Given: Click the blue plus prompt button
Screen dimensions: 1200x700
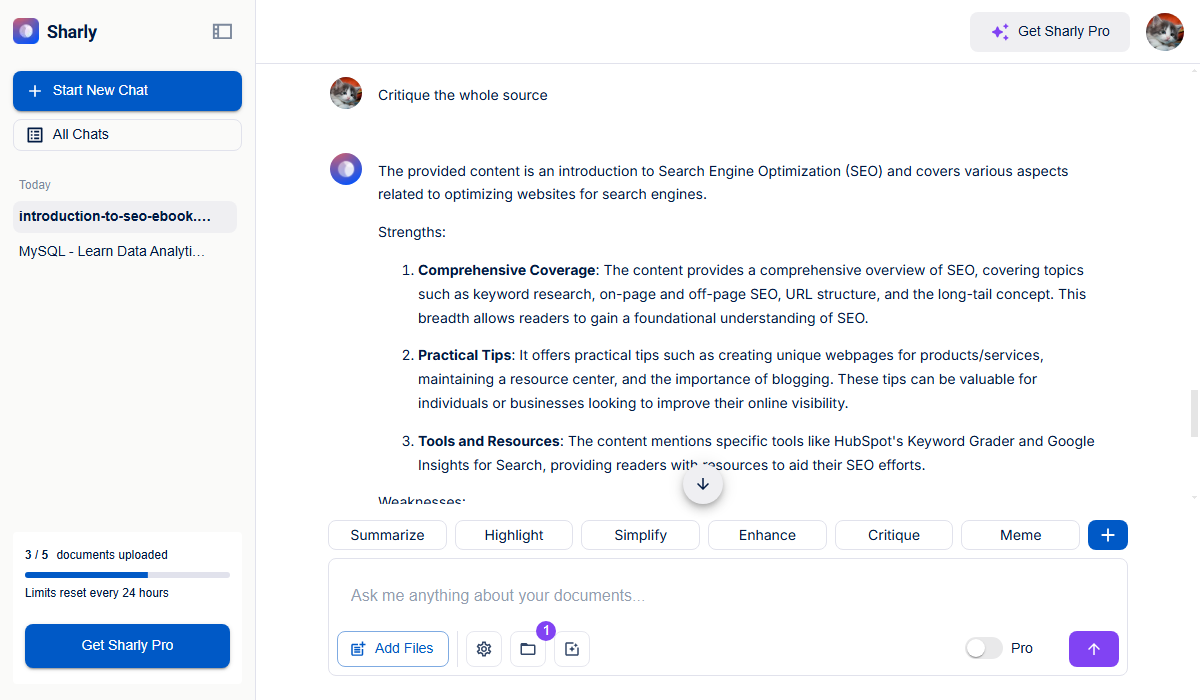Looking at the screenshot, I should click(1107, 535).
